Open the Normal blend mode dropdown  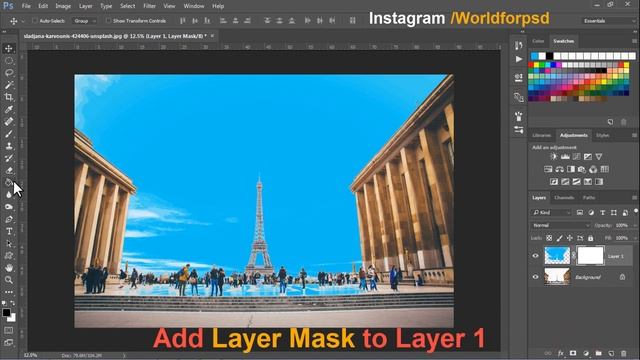tap(561, 225)
